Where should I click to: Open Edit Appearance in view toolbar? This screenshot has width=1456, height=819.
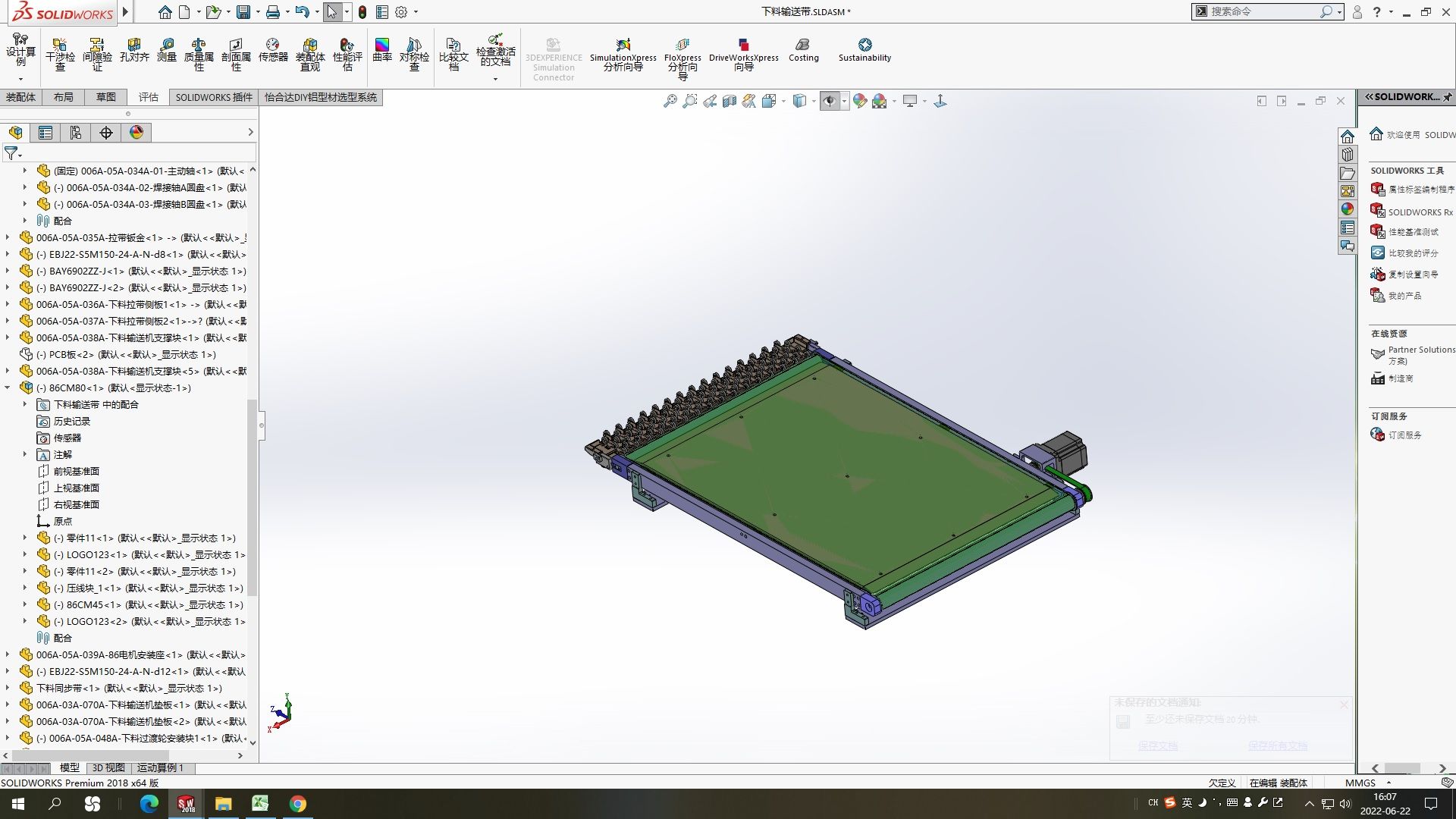[x=859, y=101]
